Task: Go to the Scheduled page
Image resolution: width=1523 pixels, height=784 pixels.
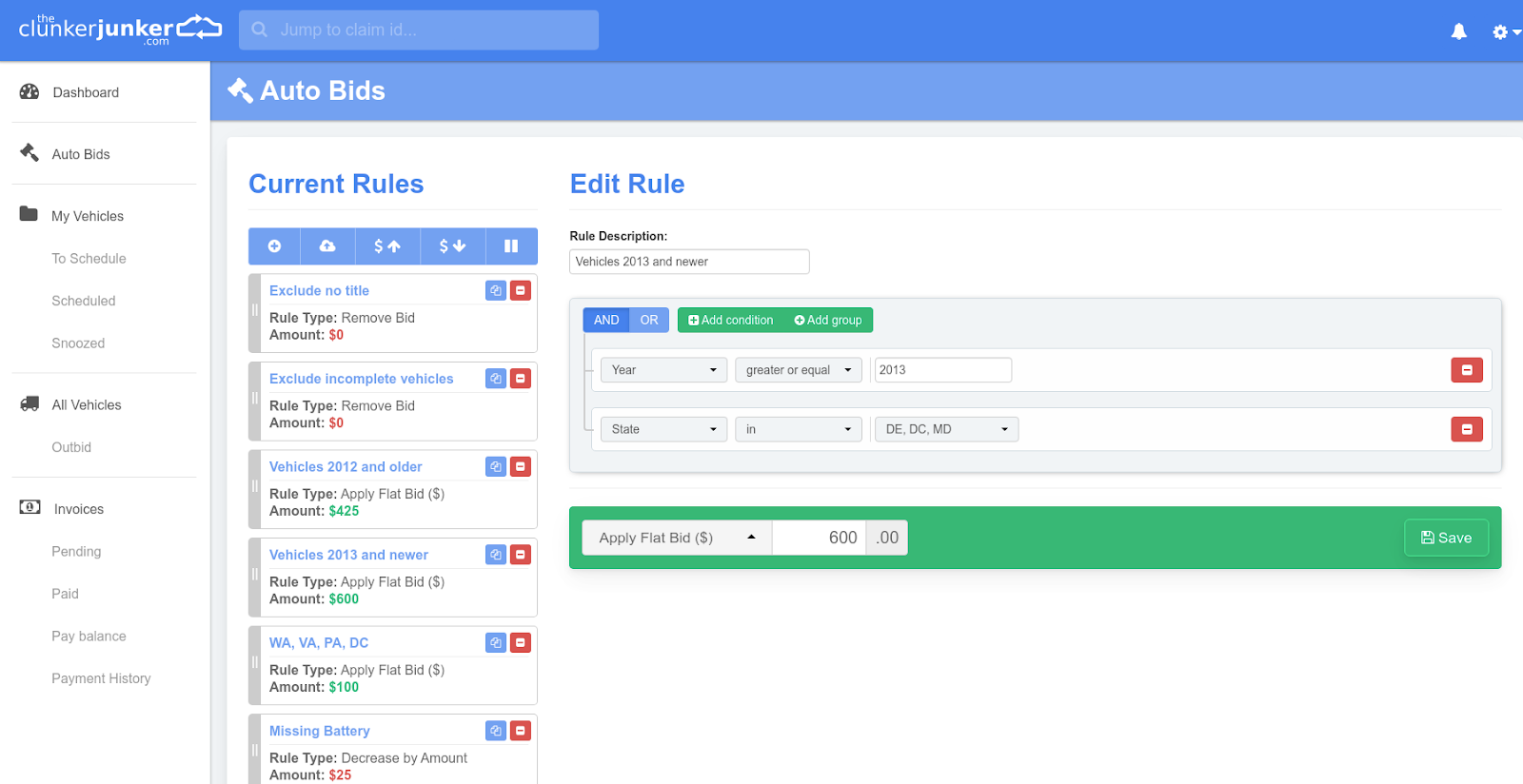Action: (x=84, y=301)
